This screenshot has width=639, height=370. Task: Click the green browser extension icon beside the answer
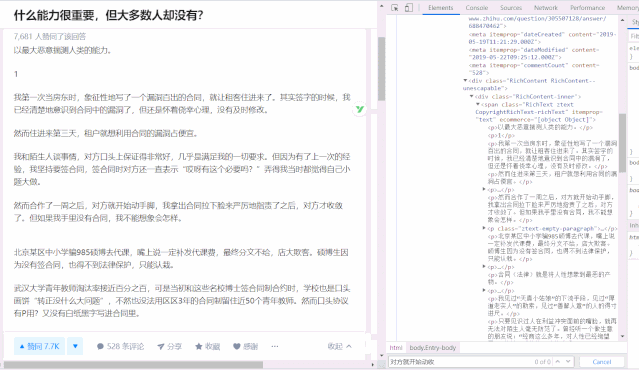click(x=359, y=109)
